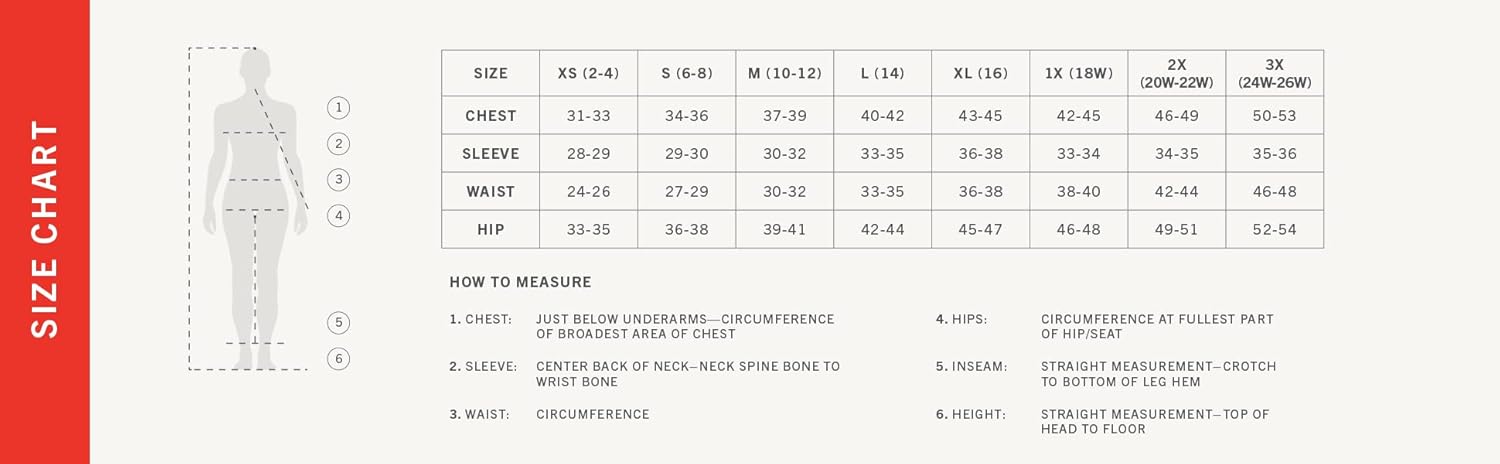
Task: Click the 1X (18W) column header
Action: (x=1078, y=73)
